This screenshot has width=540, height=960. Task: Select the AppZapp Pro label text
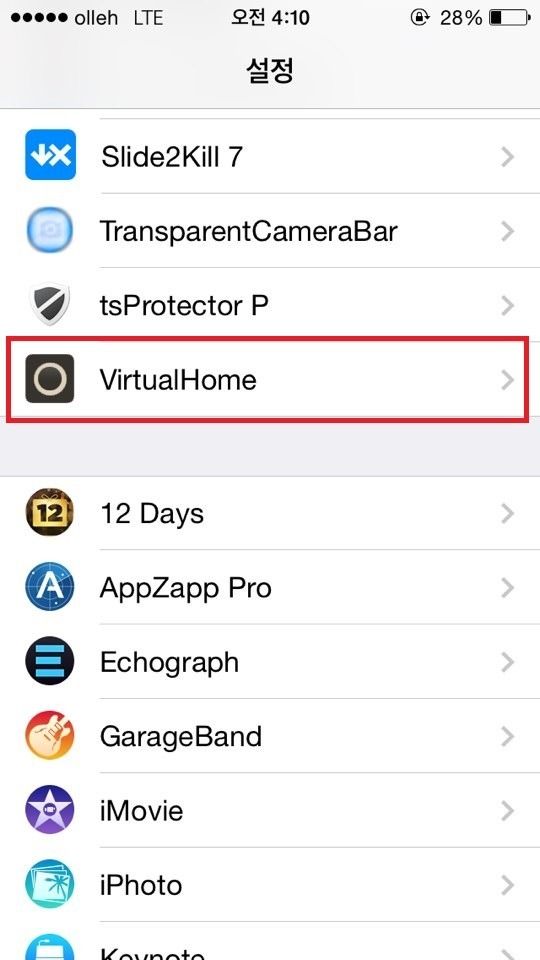click(186, 588)
